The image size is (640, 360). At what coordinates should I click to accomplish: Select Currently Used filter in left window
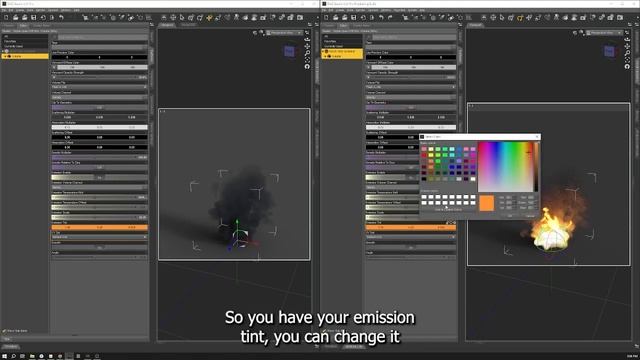(x=13, y=46)
